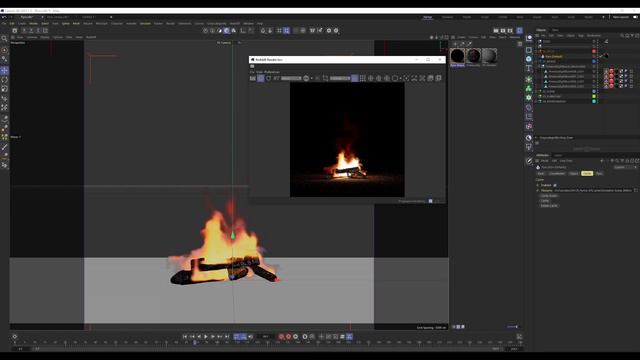Click the Filename path field in Cache tab
The width and height of the screenshot is (640, 360).
tap(593, 190)
